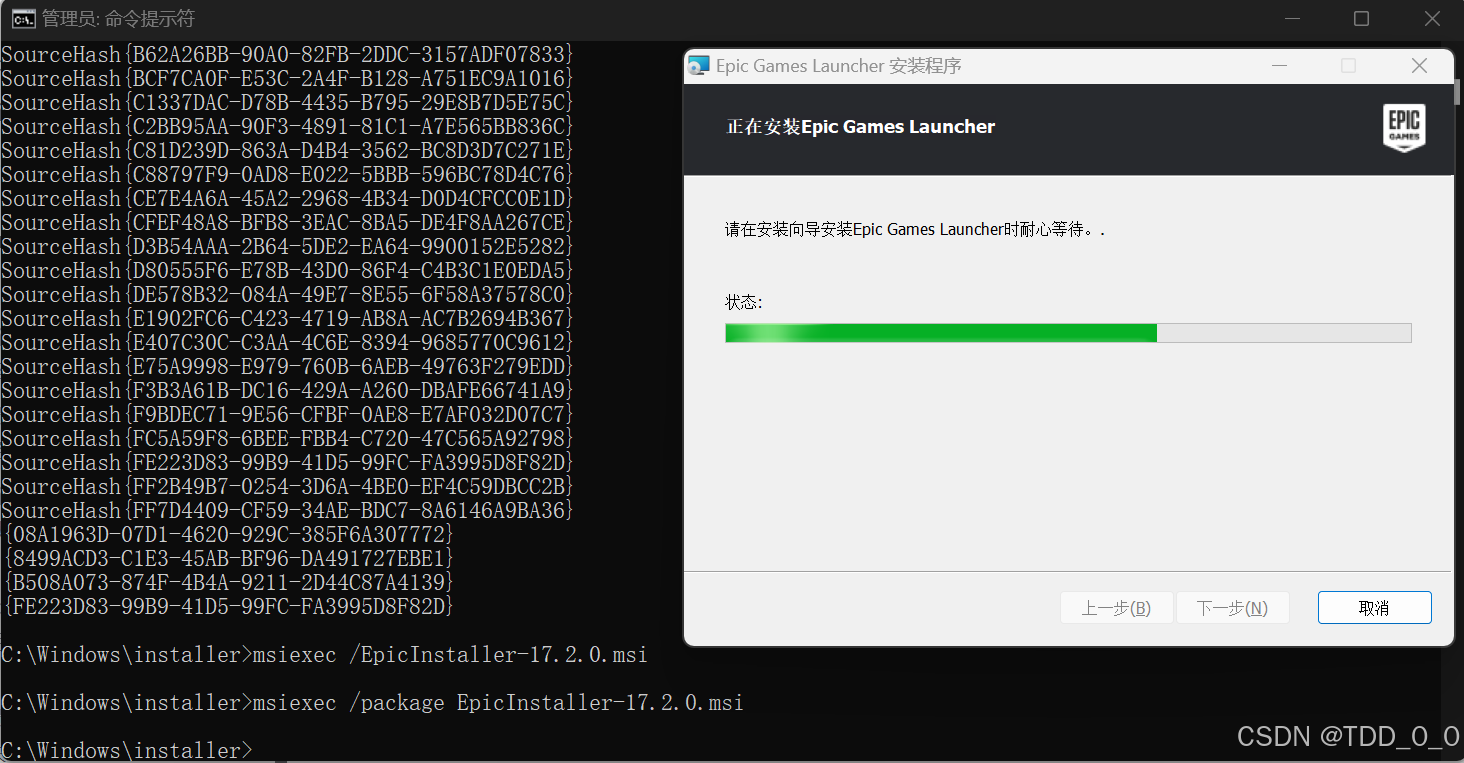Click the SourceHash{FF2B49B7-0254 line
This screenshot has width=1464, height=763.
[288, 487]
